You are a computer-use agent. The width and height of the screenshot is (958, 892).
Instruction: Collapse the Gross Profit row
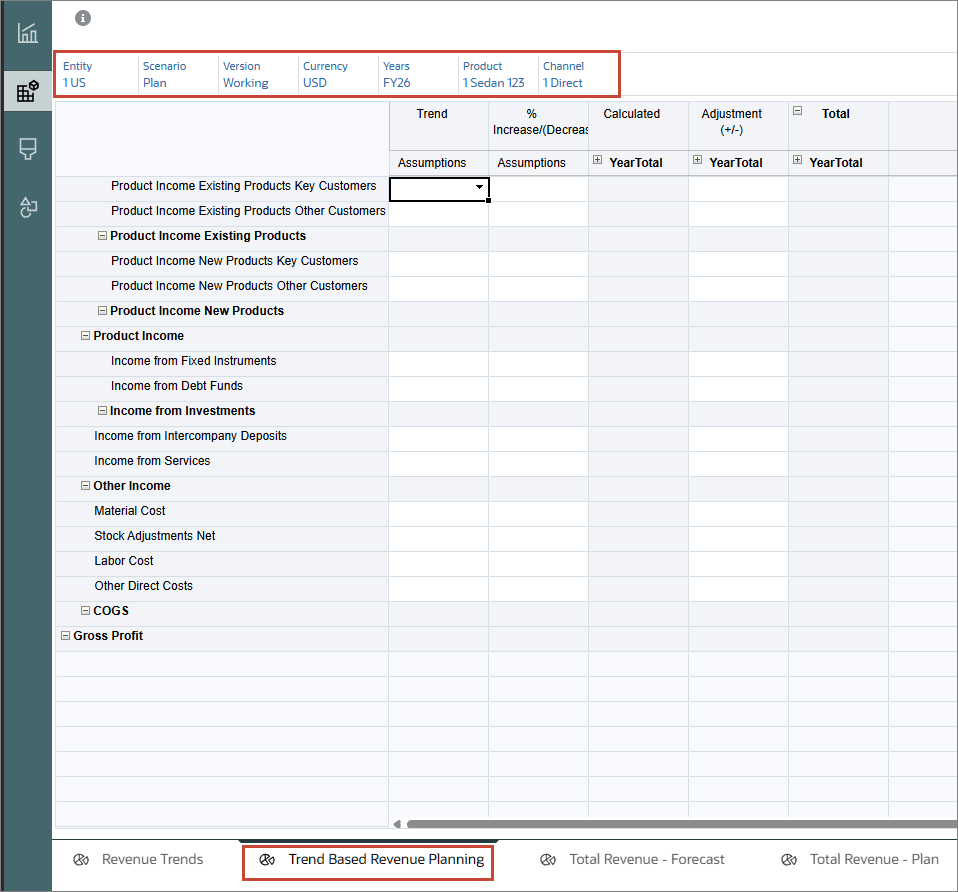coord(65,636)
